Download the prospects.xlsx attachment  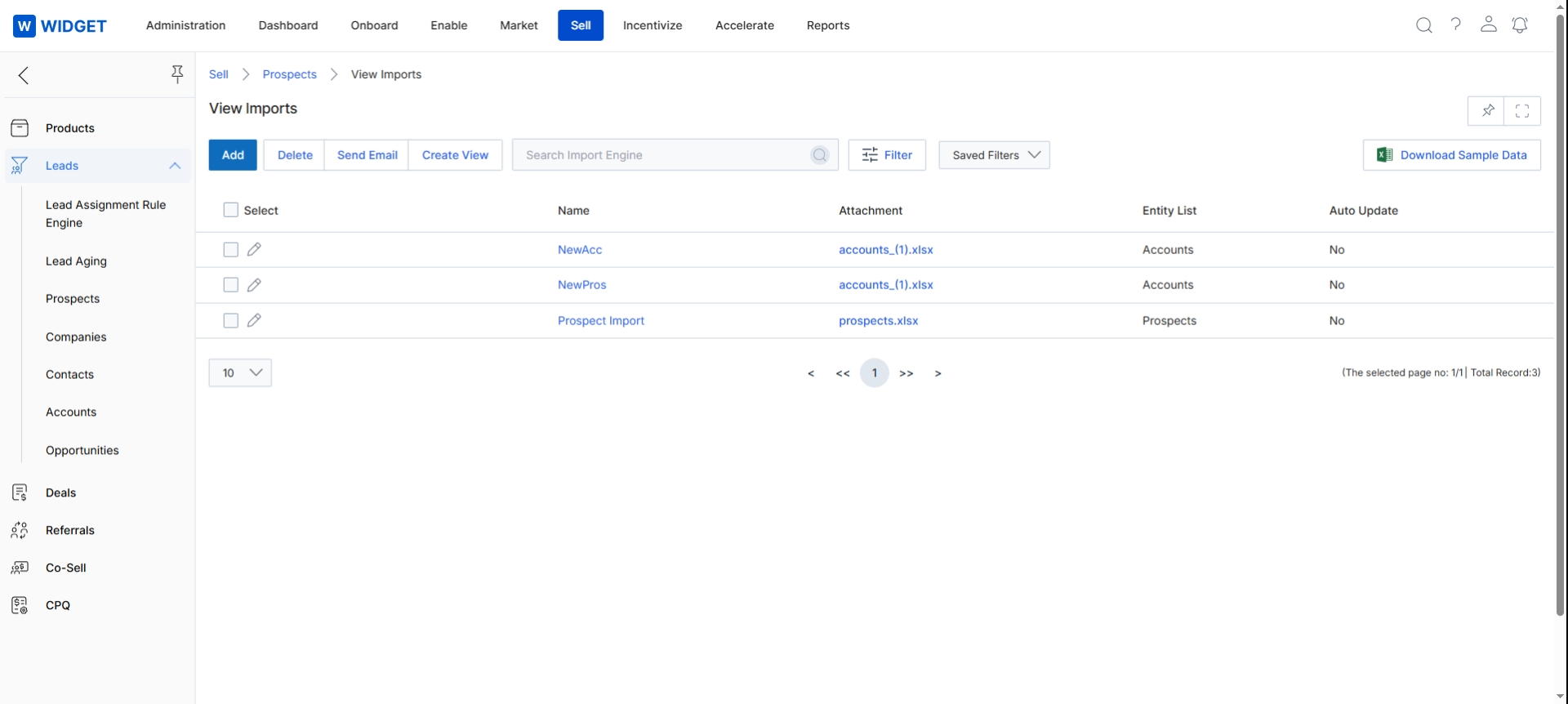coord(879,321)
